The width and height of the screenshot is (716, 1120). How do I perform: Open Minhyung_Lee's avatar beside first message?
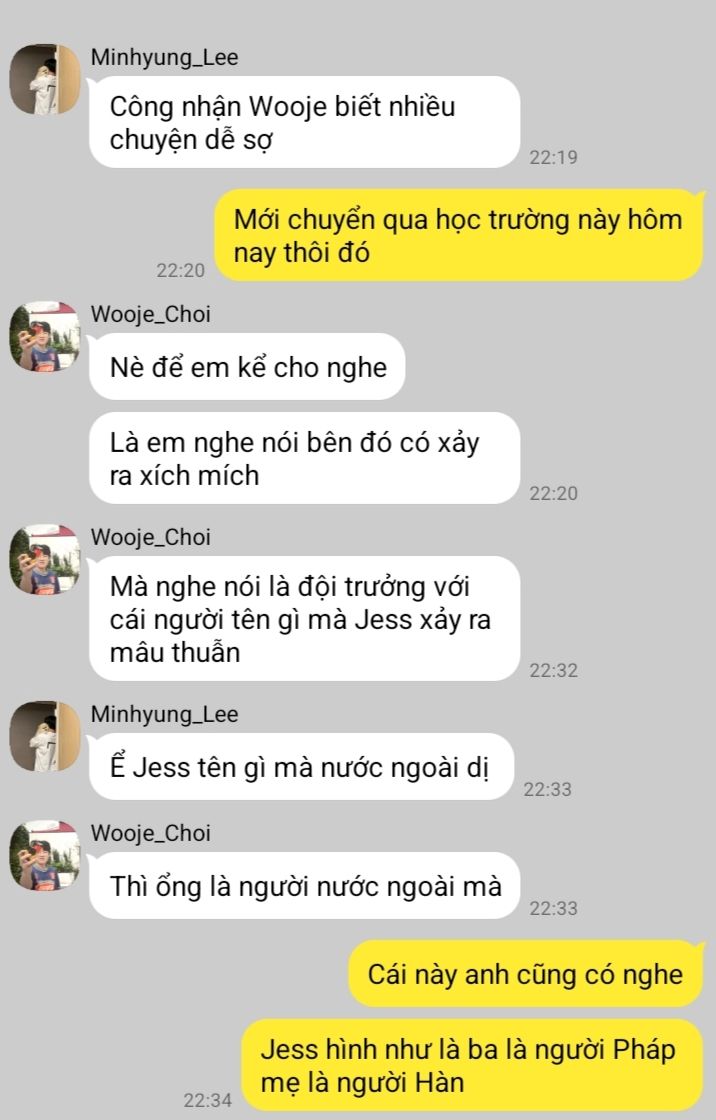(45, 79)
